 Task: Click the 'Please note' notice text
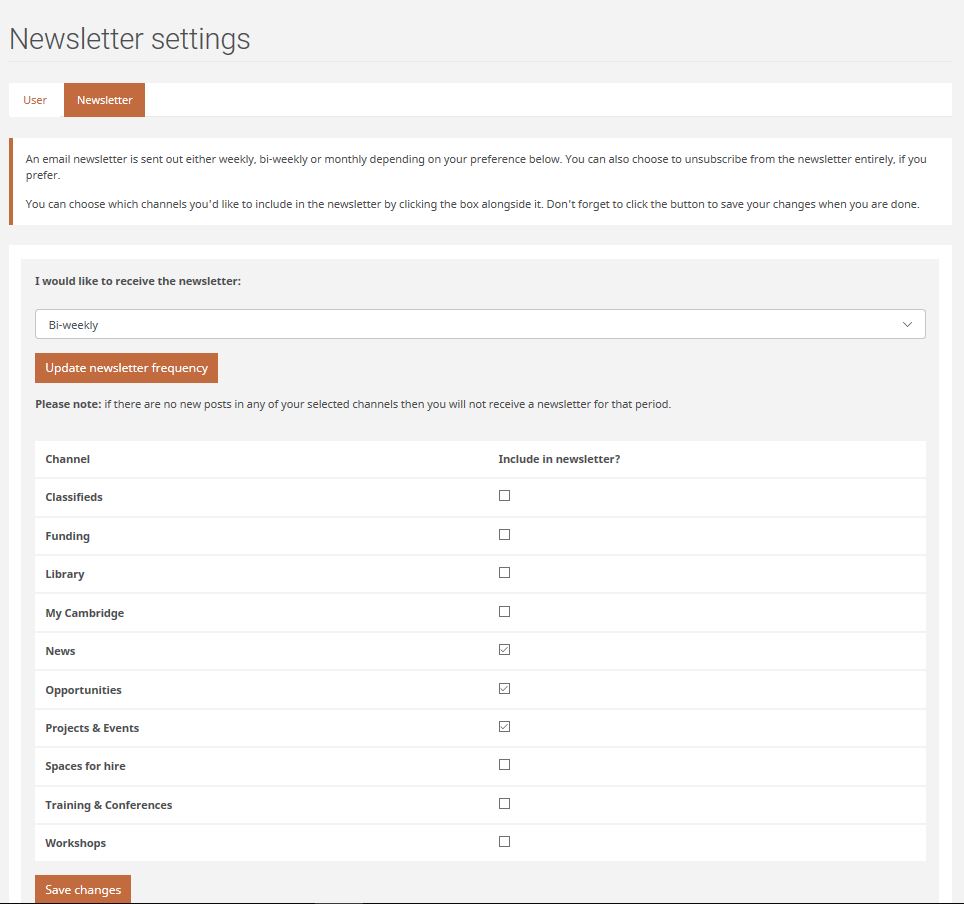tap(352, 405)
